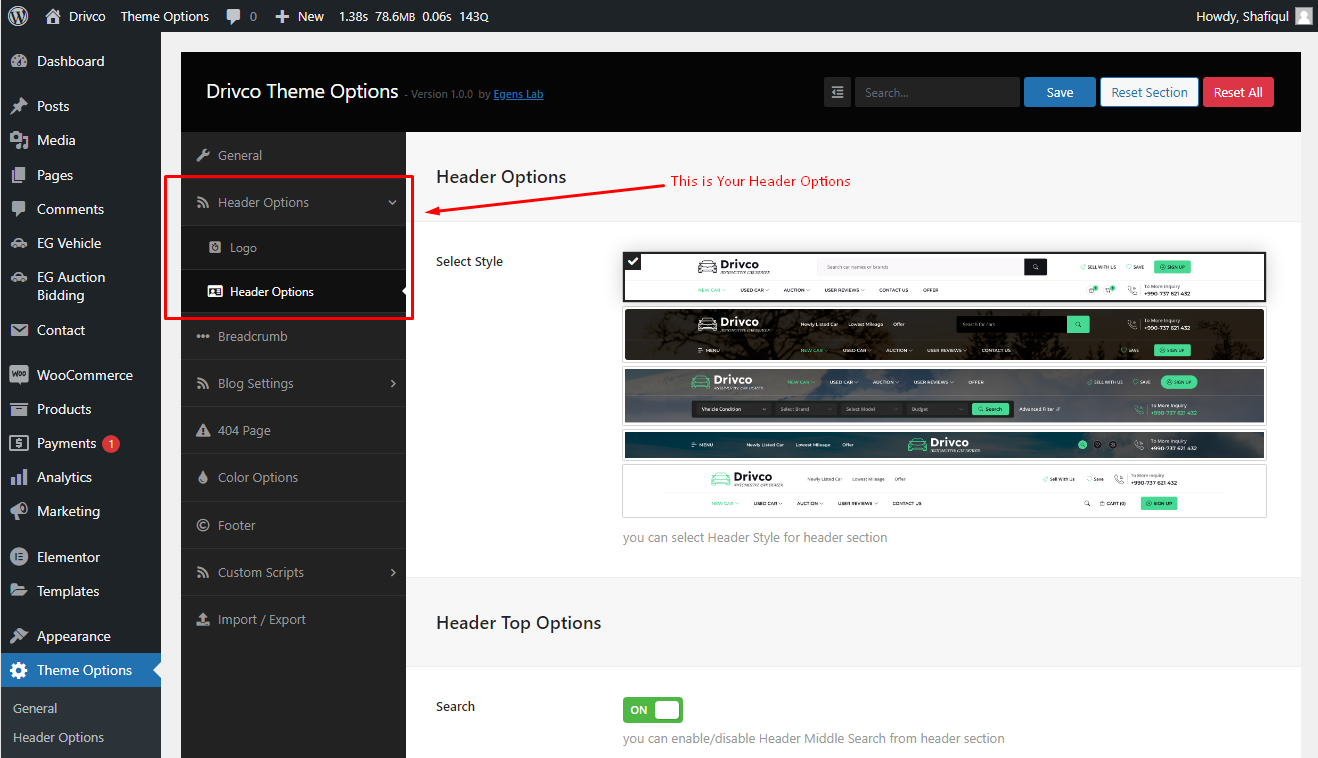Open the Breadcrumb section
Image resolution: width=1318 pixels, height=758 pixels.
[293, 336]
